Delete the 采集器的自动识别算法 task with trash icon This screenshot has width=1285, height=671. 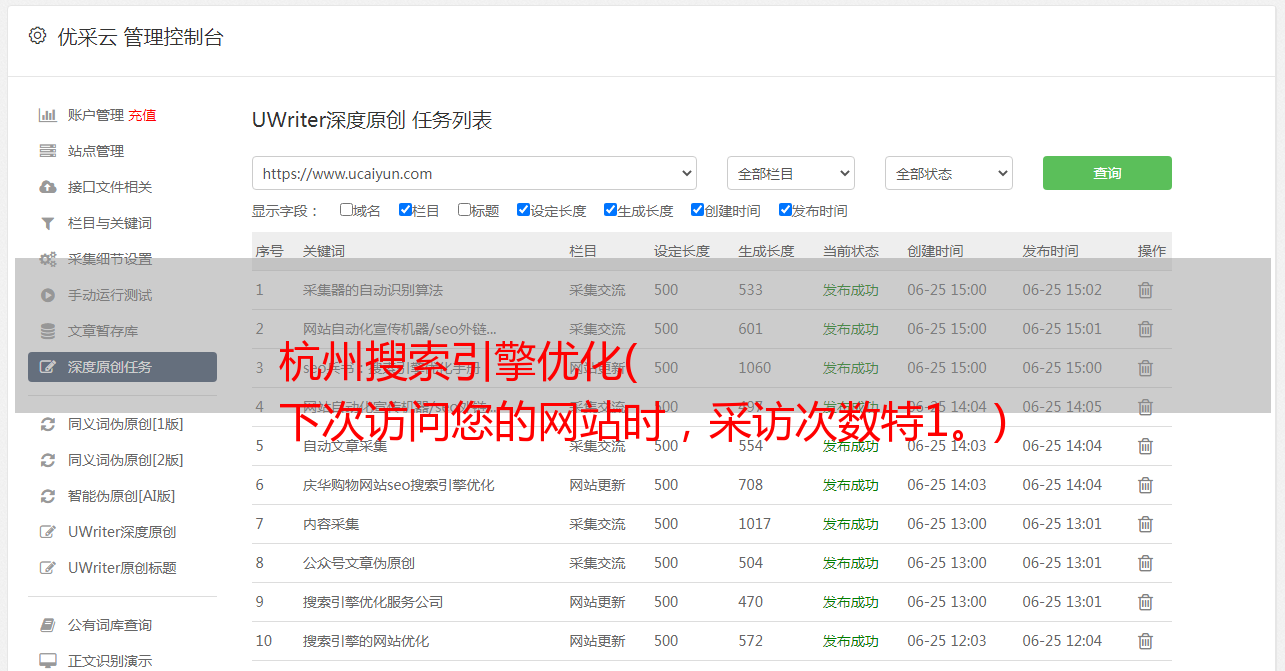click(x=1146, y=290)
